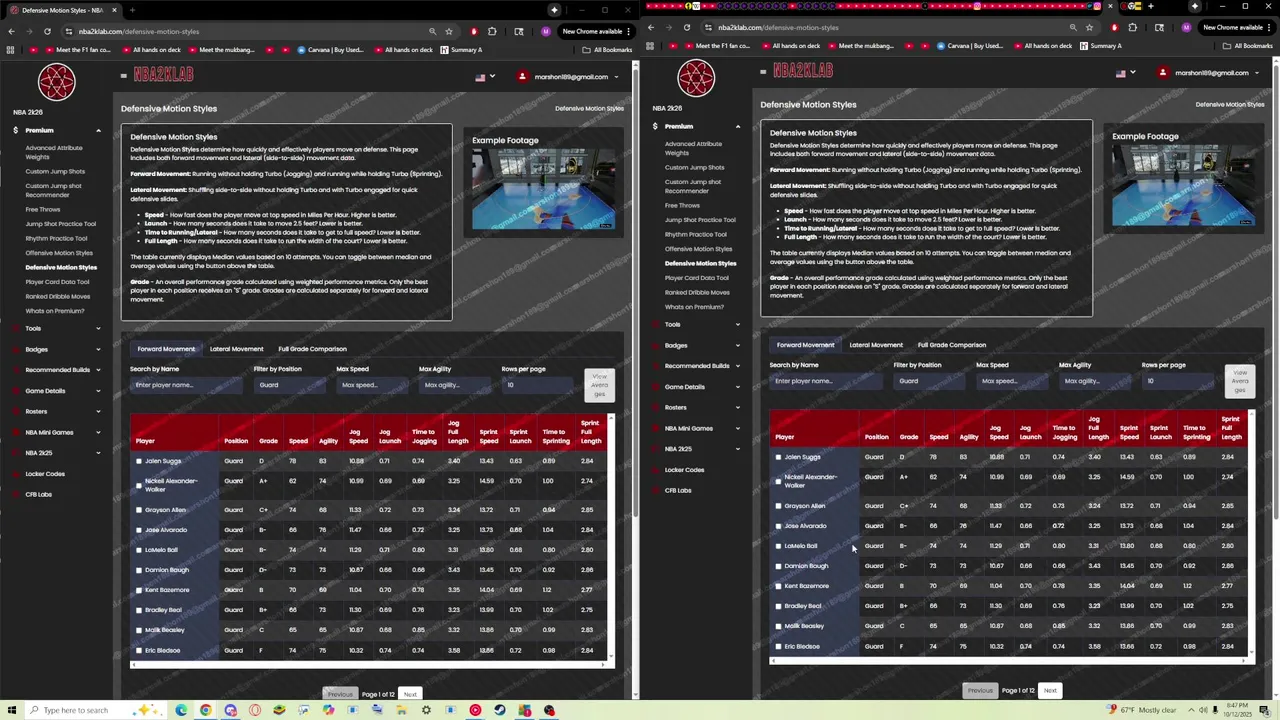Open Rows per page dropdown in the right window

click(1177, 381)
